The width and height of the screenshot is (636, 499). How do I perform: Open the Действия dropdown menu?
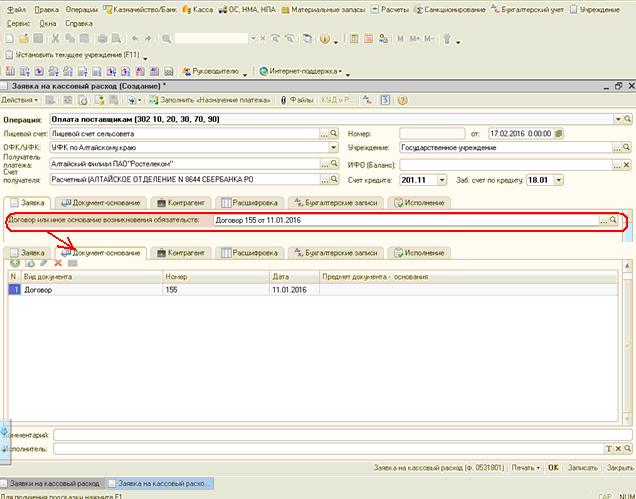[19, 100]
